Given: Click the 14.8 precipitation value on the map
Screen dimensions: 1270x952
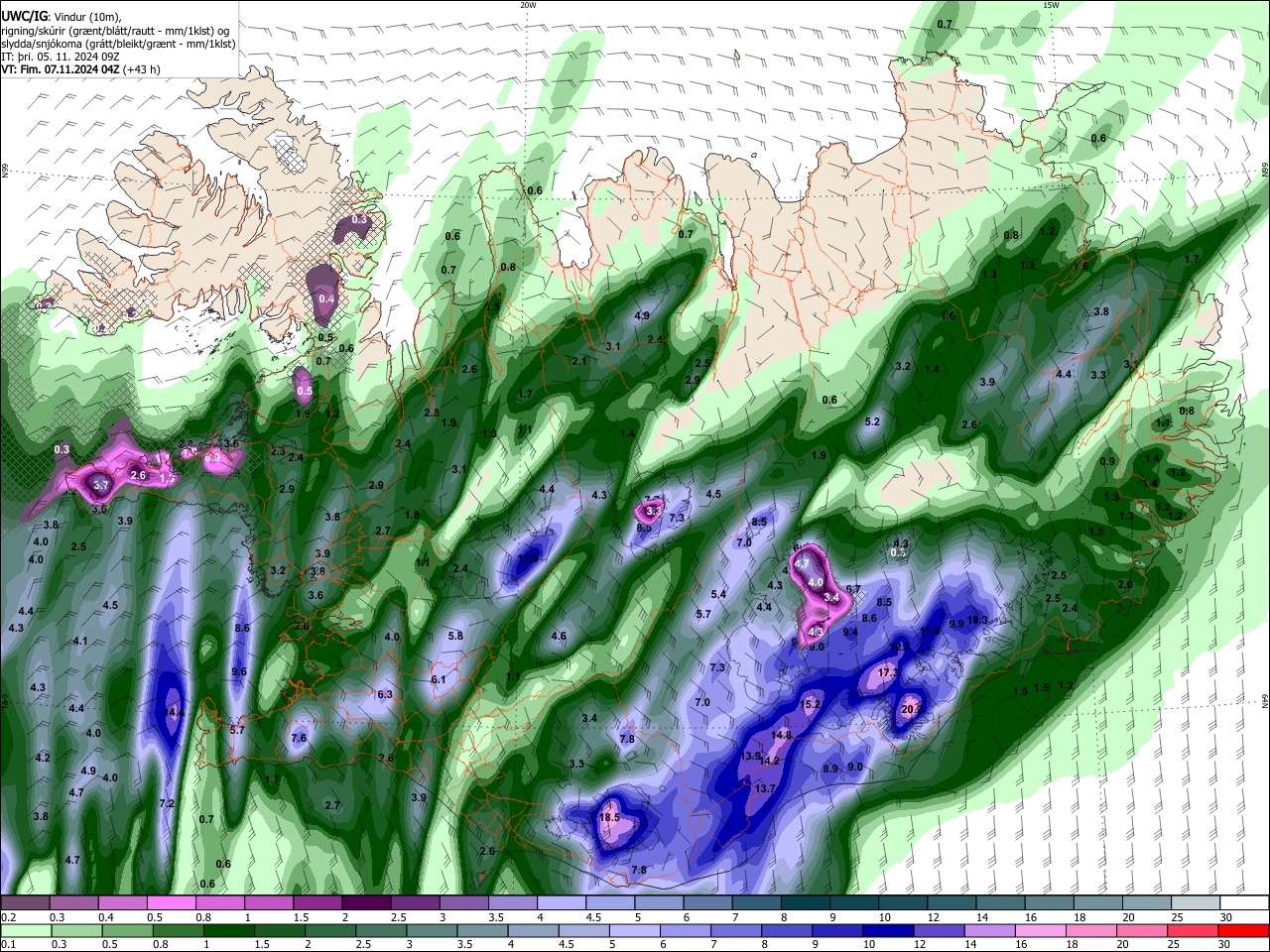Looking at the screenshot, I should click(x=781, y=735).
